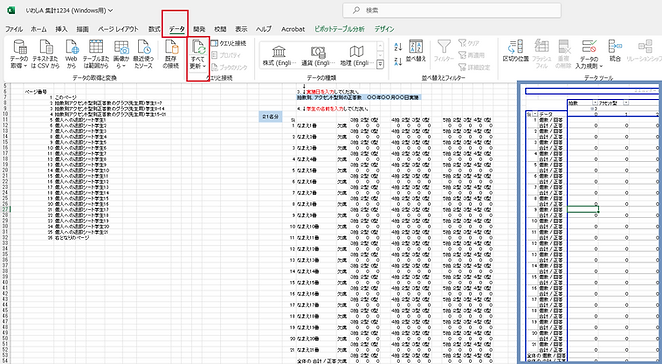The width and height of the screenshot is (662, 364).
Task: Open file name dropdown in title bar
Action: pos(111,10)
